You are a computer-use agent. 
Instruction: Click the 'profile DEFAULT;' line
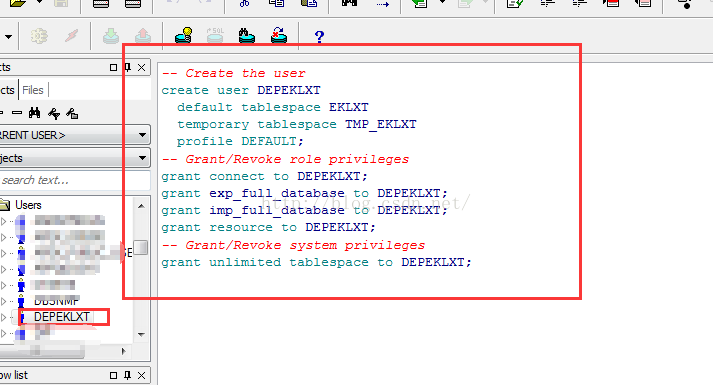pos(240,141)
